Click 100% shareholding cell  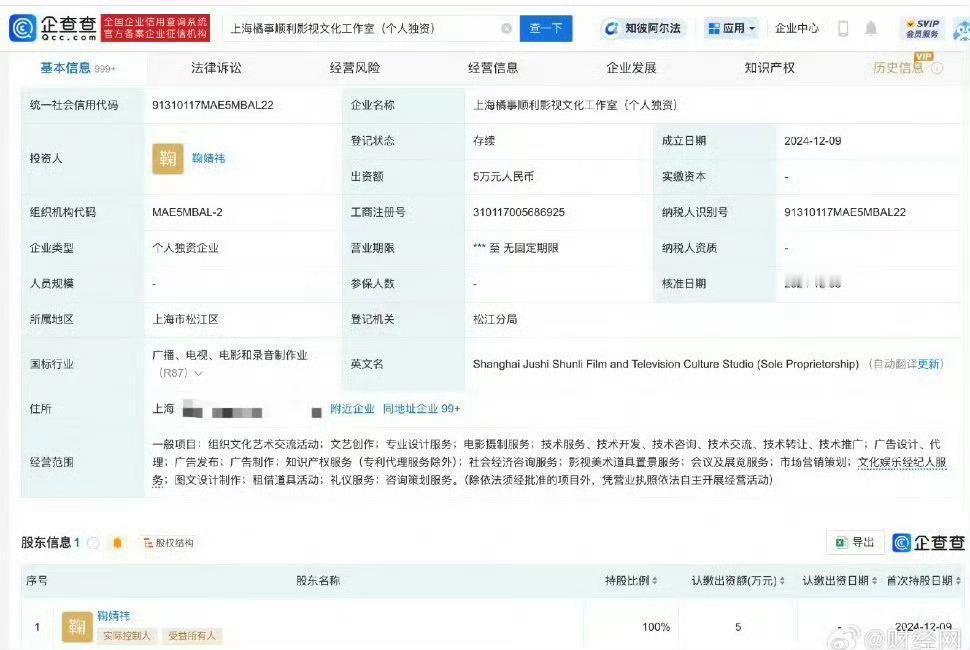[x=656, y=627]
